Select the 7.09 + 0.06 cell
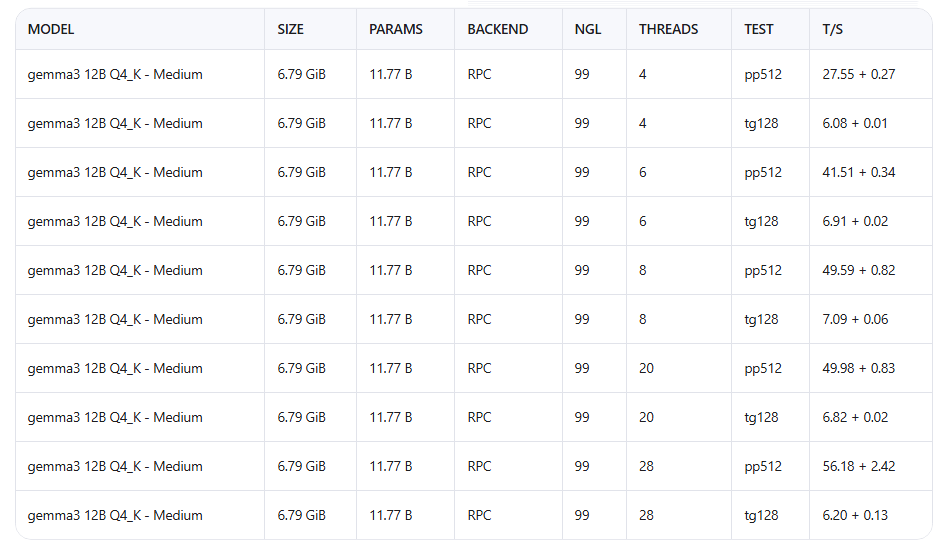Image resolution: width=947 pixels, height=545 pixels. [855, 319]
